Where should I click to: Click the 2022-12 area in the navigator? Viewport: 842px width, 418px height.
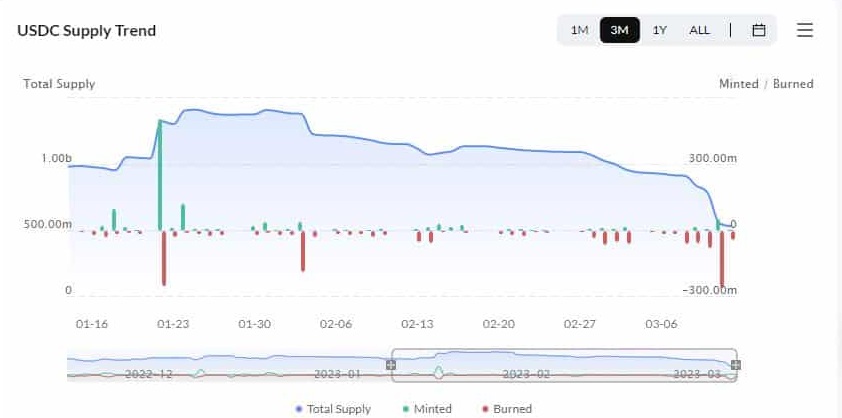149,374
